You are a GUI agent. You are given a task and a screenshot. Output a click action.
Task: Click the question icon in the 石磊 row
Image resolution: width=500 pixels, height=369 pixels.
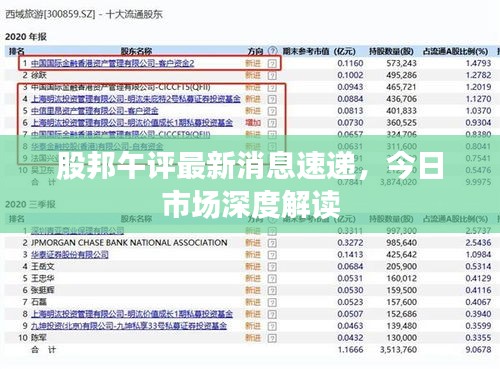272,303
